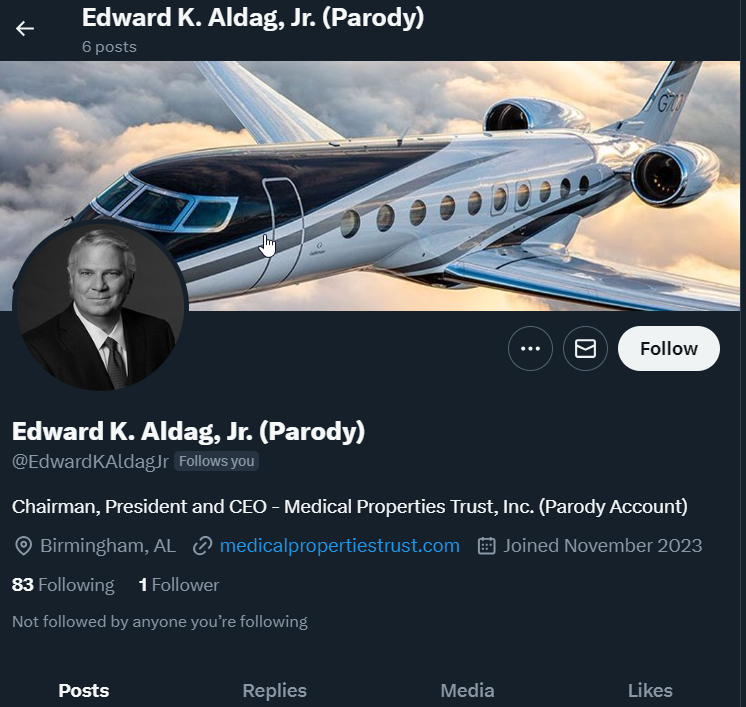Open medicalpropertiestrust.com website link

tap(340, 546)
